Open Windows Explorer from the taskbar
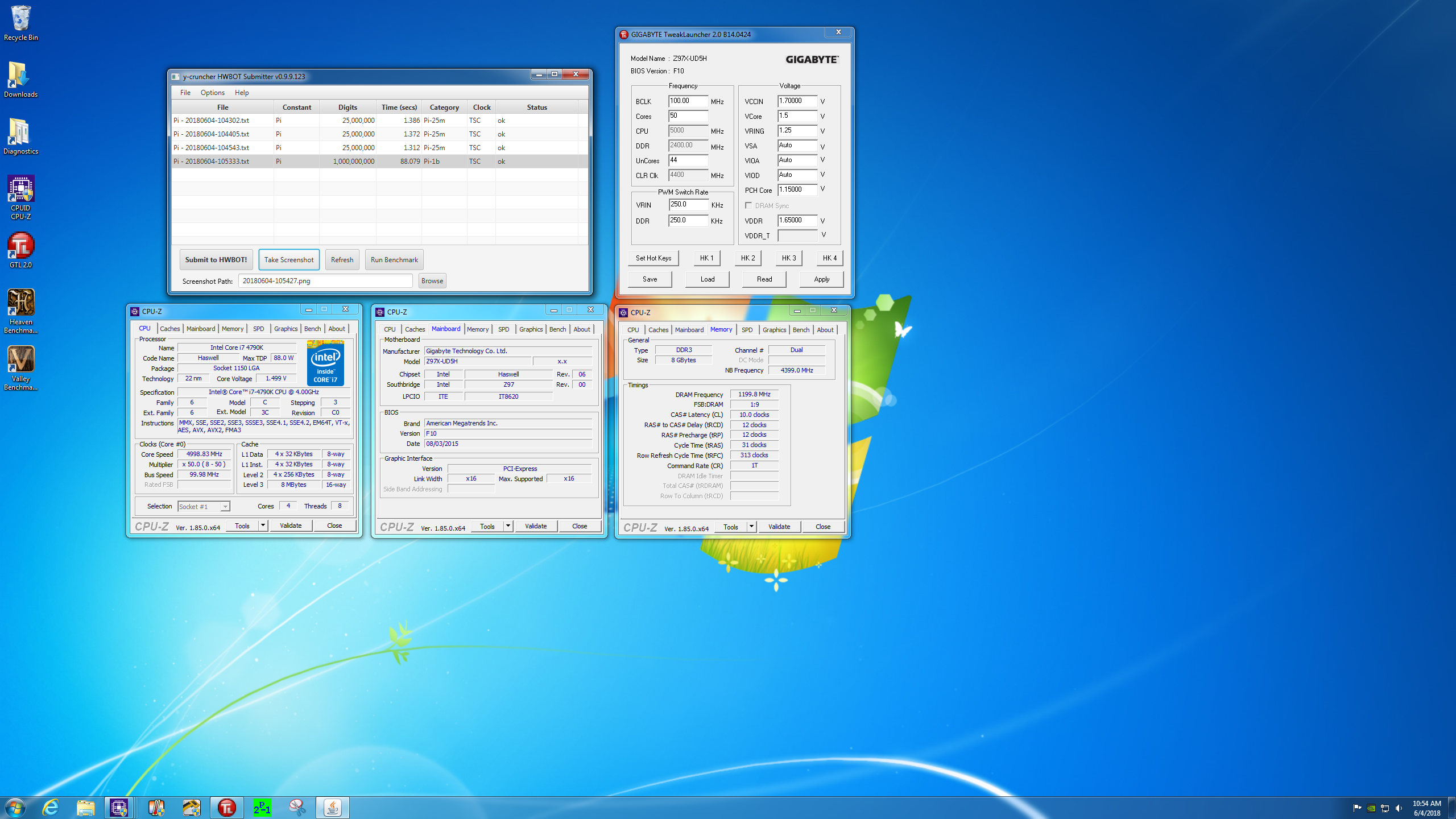Viewport: 1456px width, 819px height. tap(86, 808)
